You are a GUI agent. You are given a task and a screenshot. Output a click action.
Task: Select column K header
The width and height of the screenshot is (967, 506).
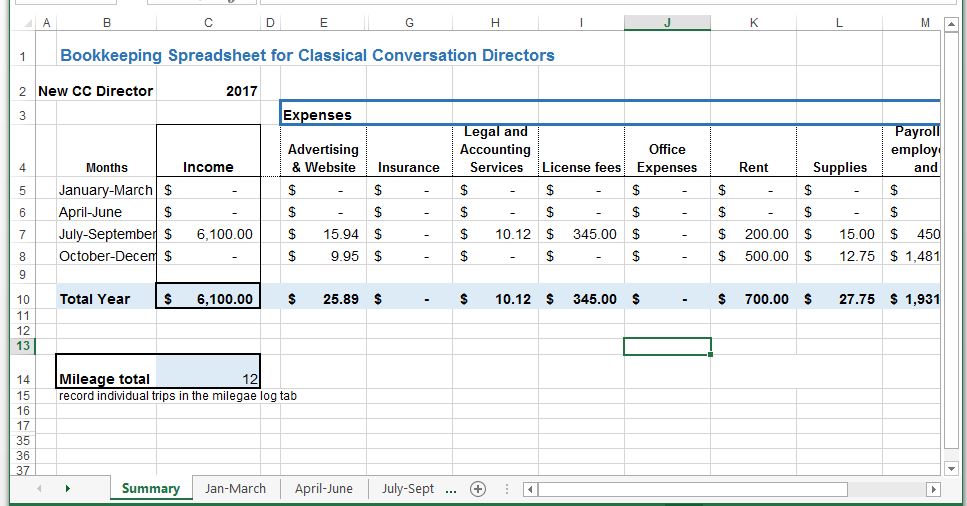tap(754, 23)
